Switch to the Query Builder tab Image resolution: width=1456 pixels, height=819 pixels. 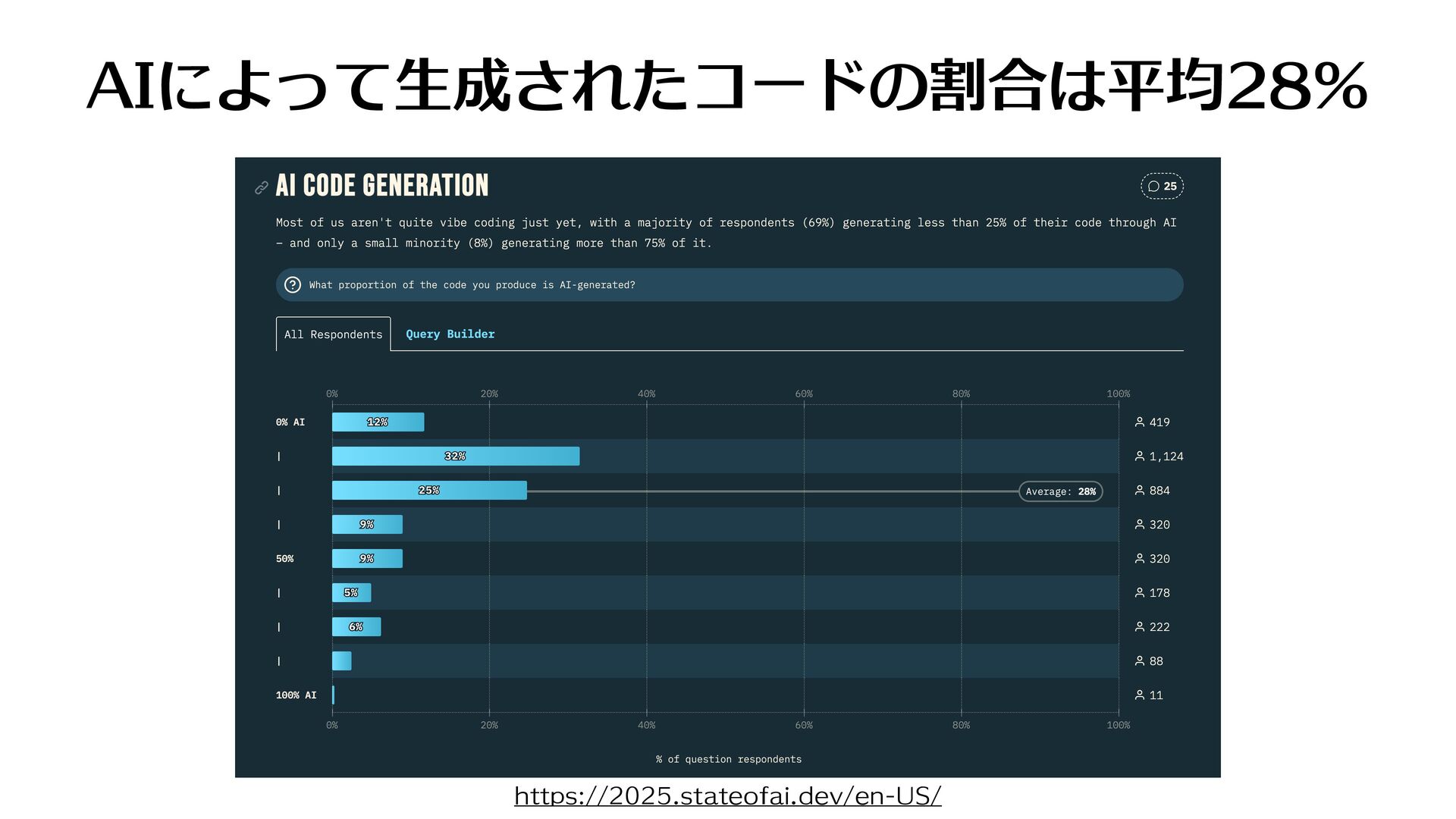pos(450,334)
